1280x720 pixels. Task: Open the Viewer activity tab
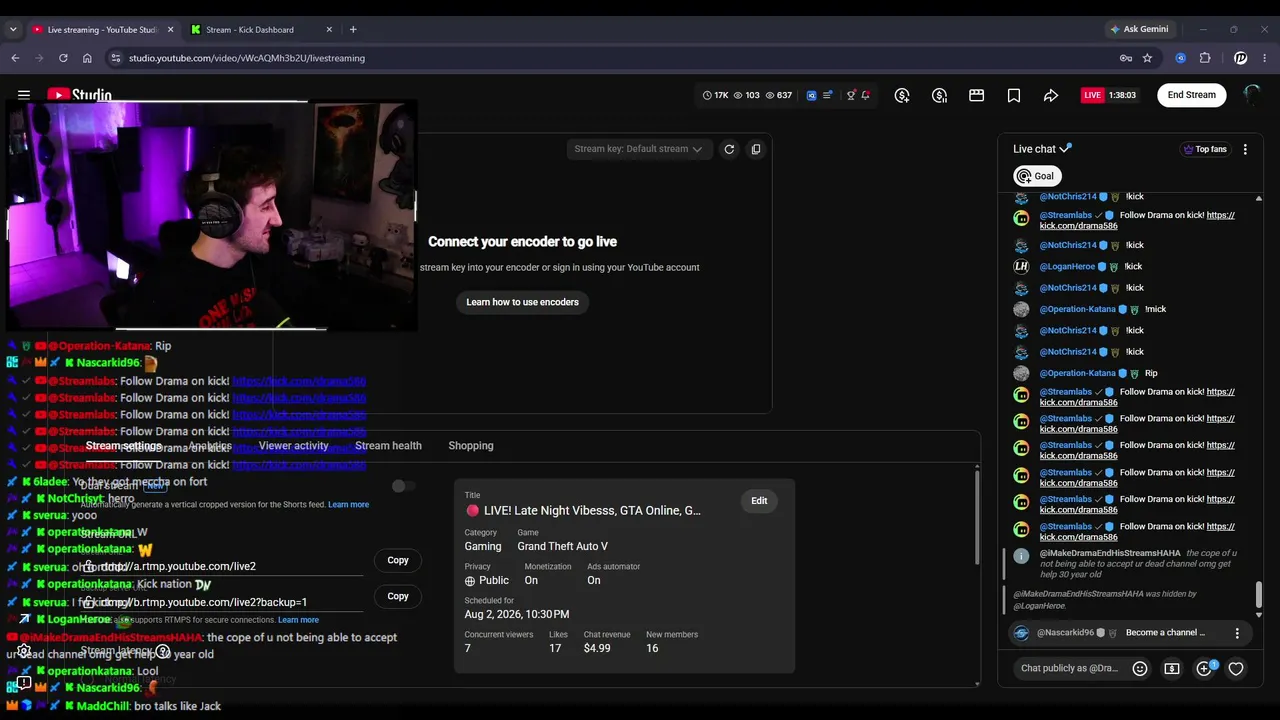294,446
